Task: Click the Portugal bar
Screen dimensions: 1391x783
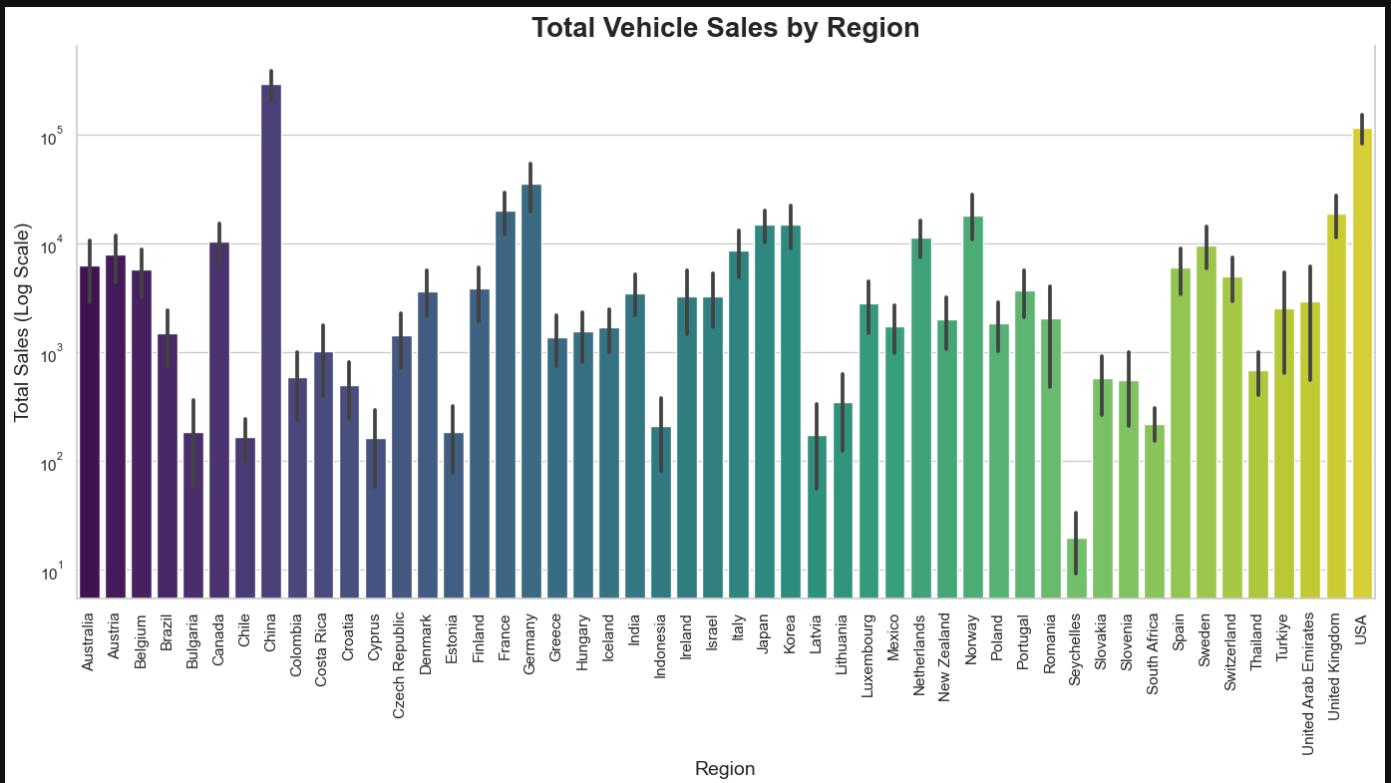Action: tap(1025, 444)
